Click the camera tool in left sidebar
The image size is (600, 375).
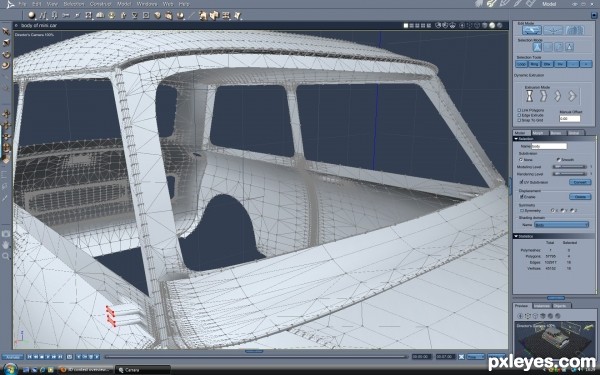coord(6,233)
